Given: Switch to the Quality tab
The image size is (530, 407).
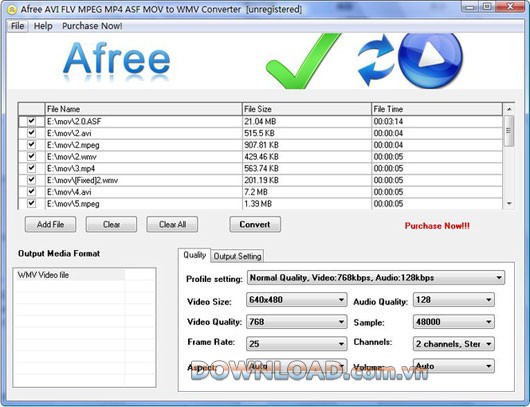Looking at the screenshot, I should pos(194,255).
